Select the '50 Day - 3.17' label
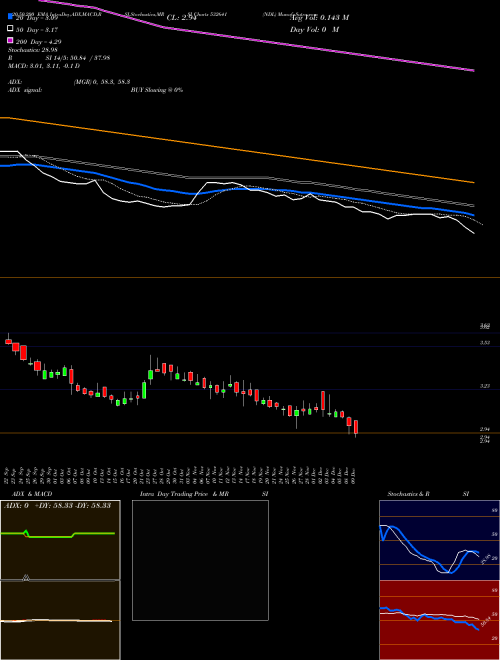 click(x=37, y=29)
